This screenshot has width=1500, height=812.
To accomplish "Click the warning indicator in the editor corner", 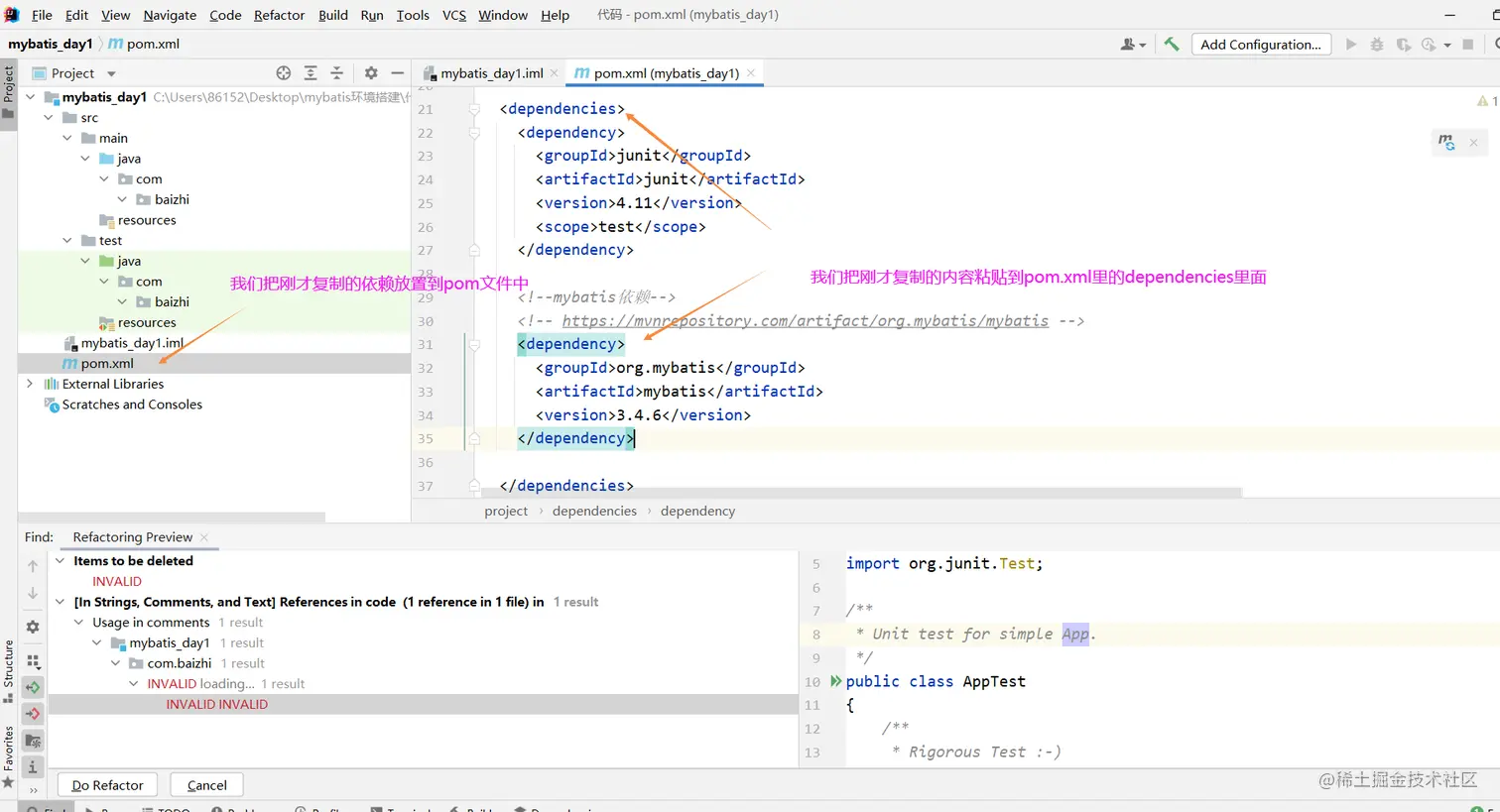I will pos(1487,101).
